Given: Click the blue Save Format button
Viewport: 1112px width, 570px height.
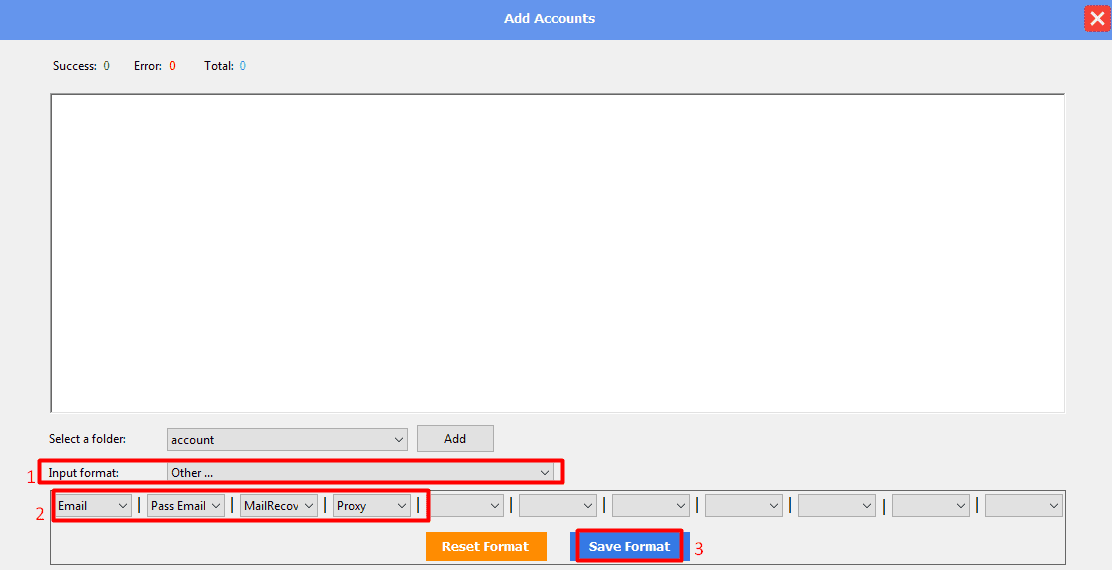Looking at the screenshot, I should click(630, 547).
